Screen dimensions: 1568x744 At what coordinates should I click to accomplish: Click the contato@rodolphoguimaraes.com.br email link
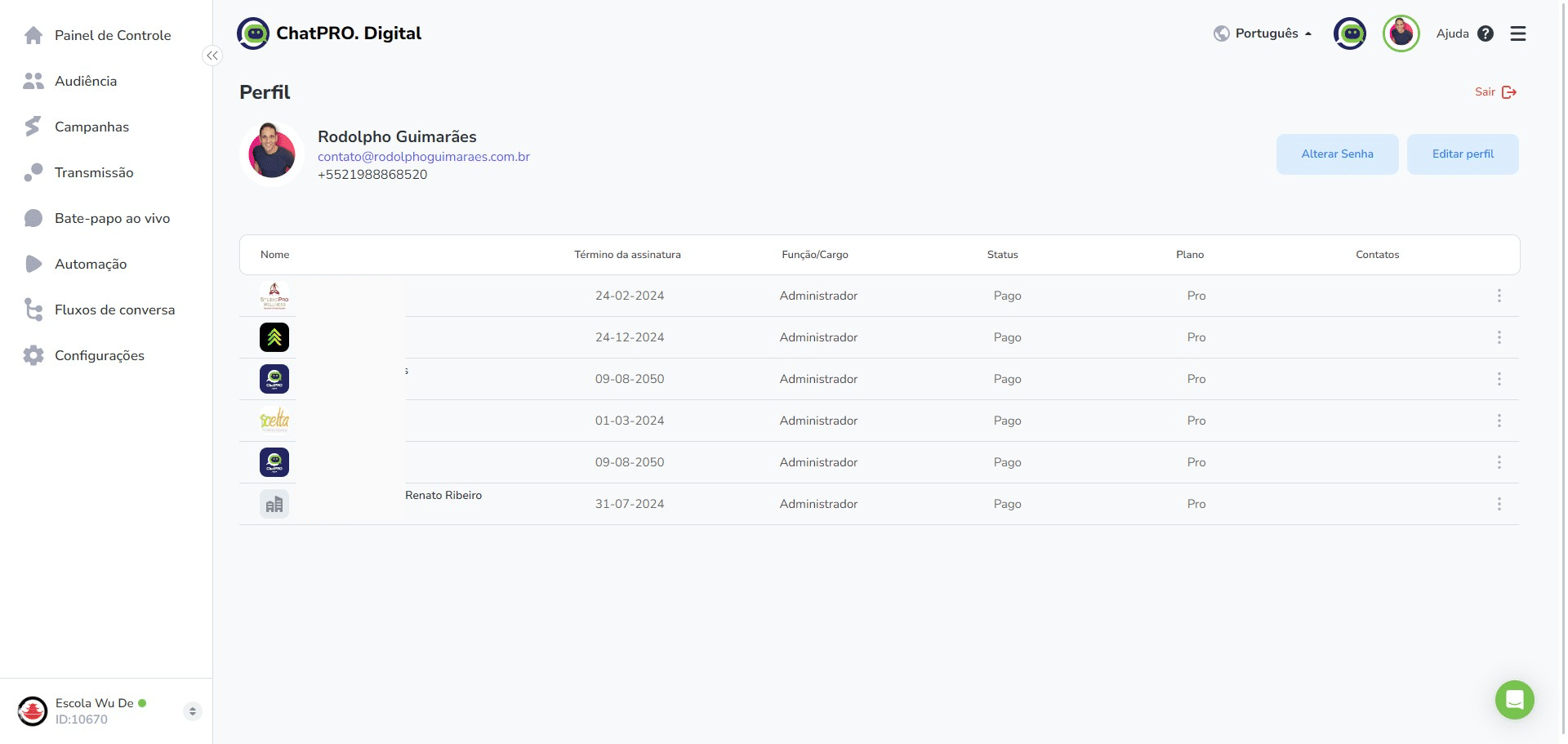(x=424, y=157)
